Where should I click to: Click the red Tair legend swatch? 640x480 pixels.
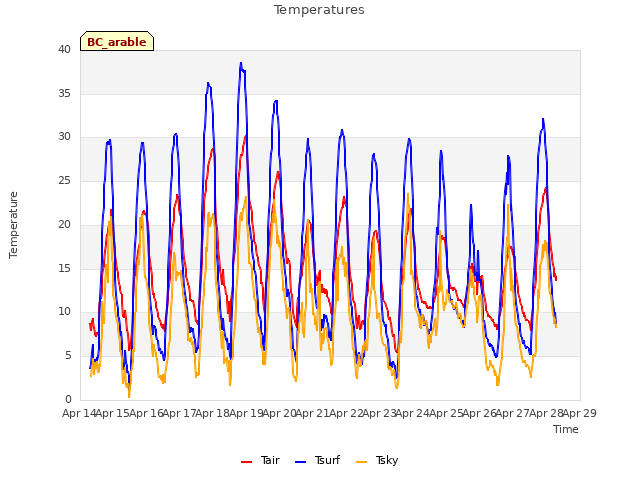[247, 462]
